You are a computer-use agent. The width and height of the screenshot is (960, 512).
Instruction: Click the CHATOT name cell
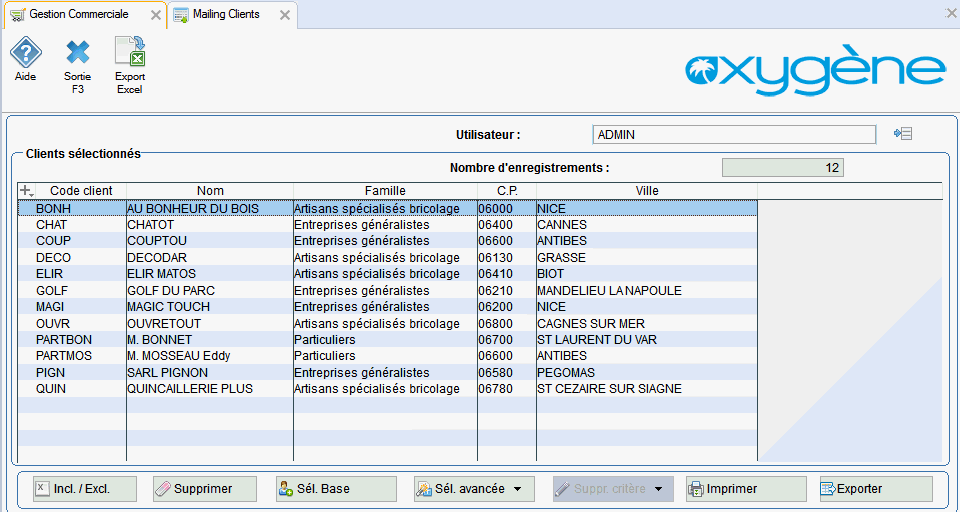(x=210, y=225)
